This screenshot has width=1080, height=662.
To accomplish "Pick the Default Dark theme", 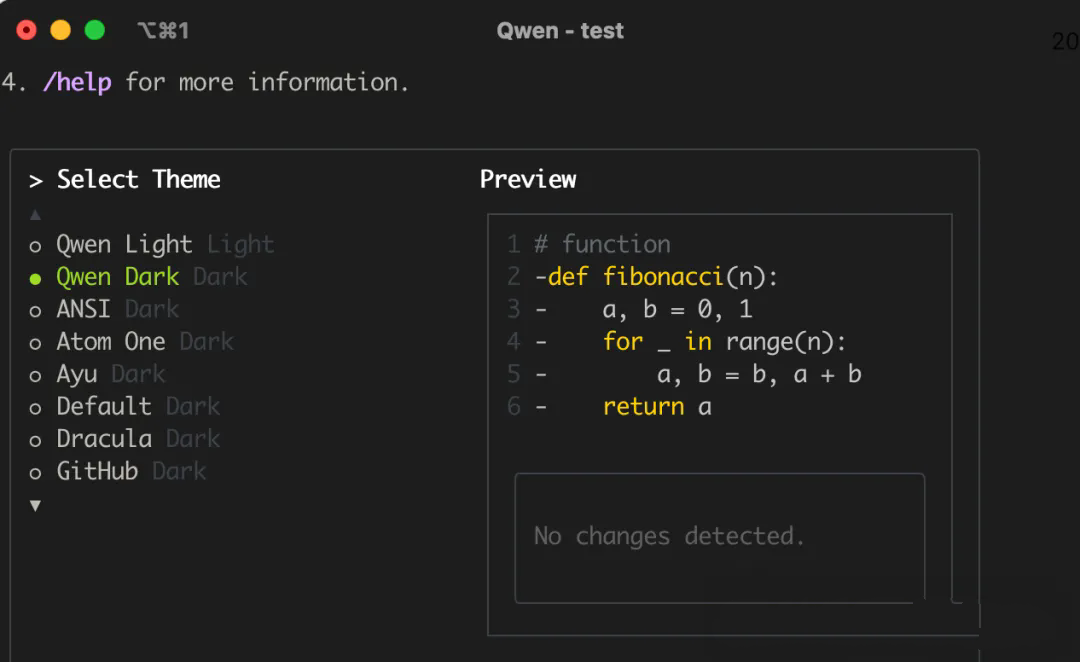I will coord(125,406).
